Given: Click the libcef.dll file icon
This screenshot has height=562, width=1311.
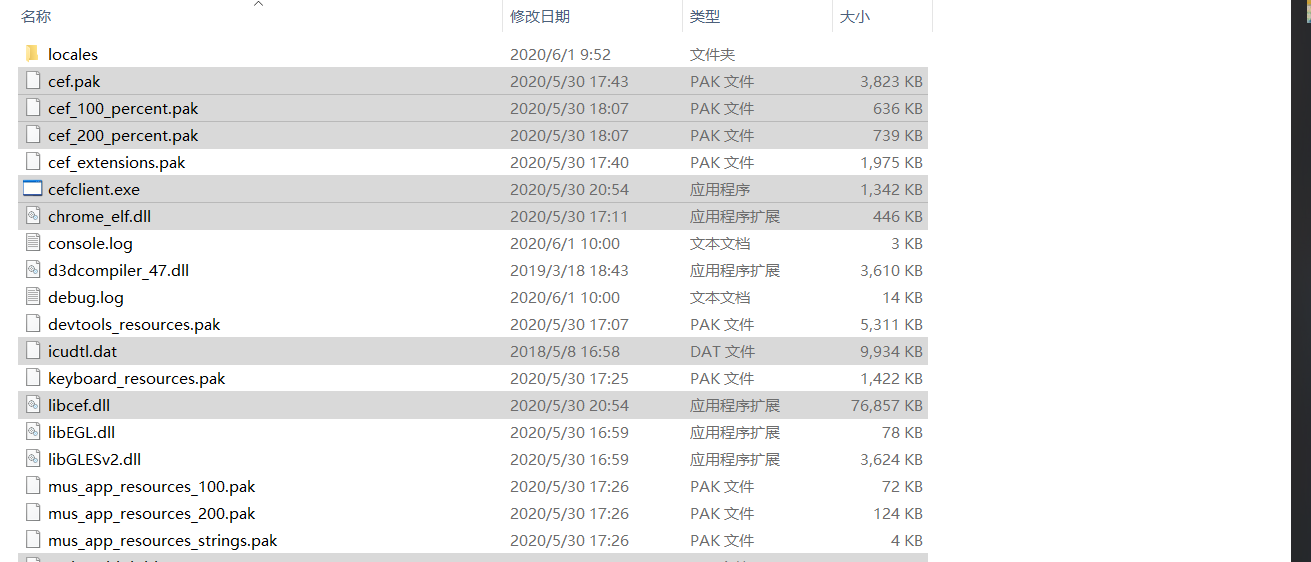Looking at the screenshot, I should (32, 405).
